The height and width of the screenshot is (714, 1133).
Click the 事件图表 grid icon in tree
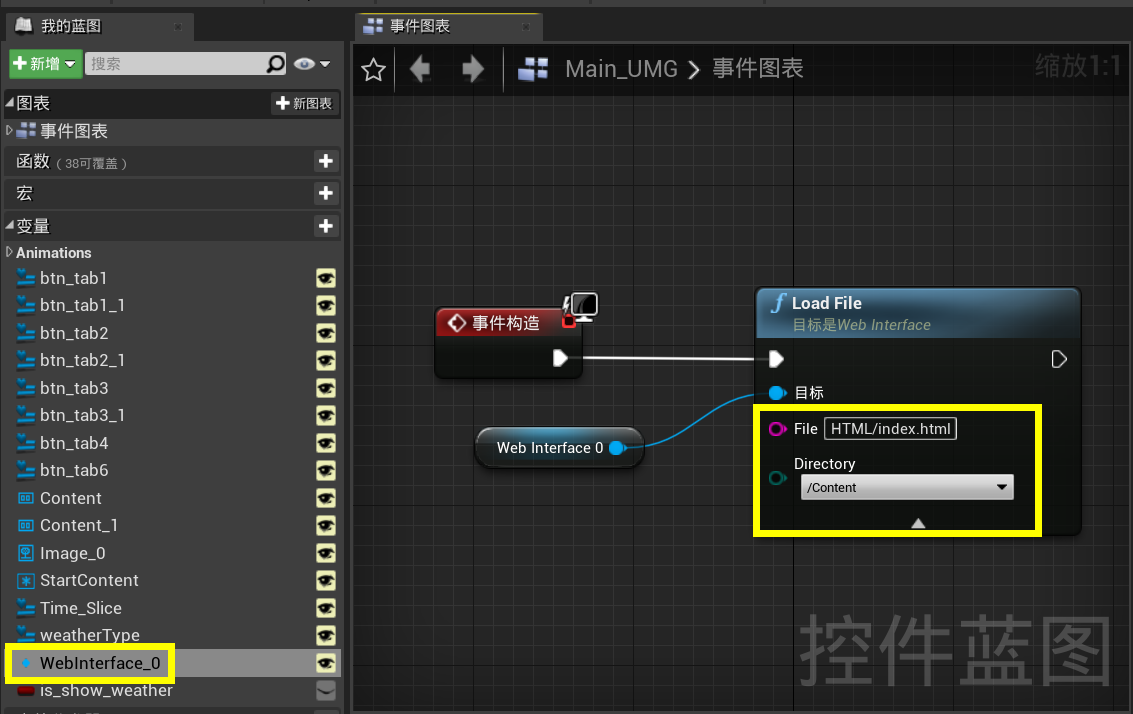pos(26,131)
